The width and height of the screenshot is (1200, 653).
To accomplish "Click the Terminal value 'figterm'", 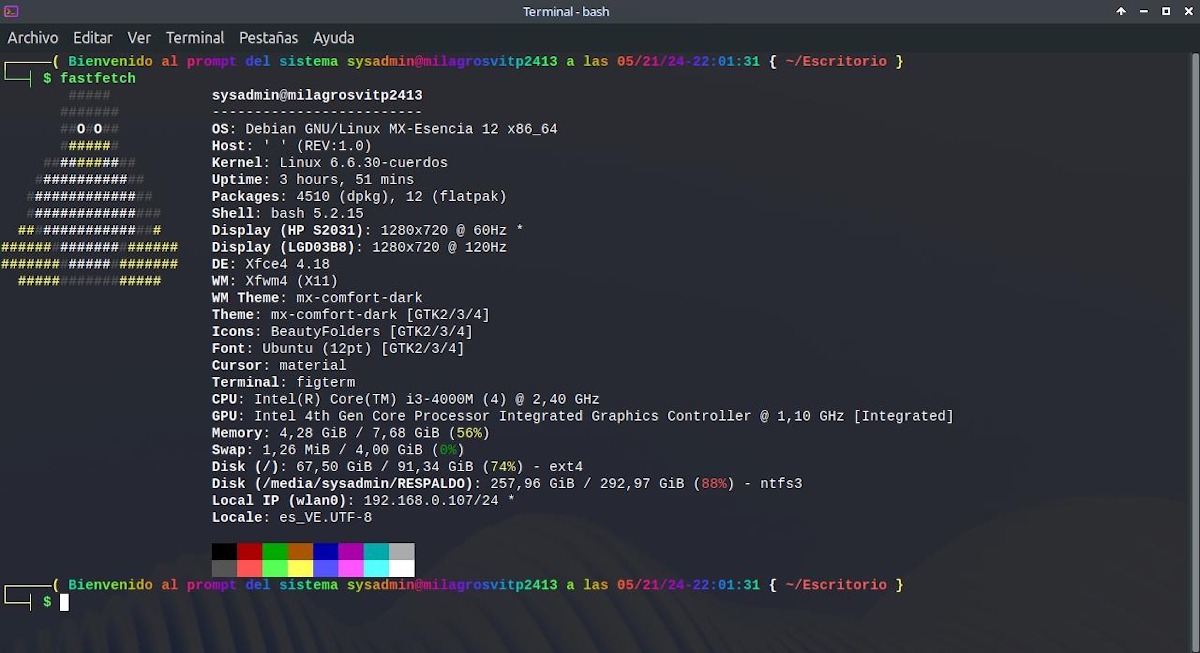I will [x=325, y=382].
